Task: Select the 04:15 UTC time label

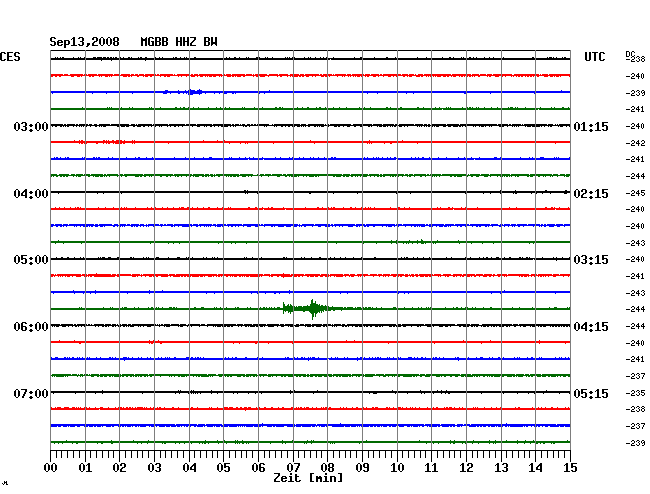Action: click(591, 327)
